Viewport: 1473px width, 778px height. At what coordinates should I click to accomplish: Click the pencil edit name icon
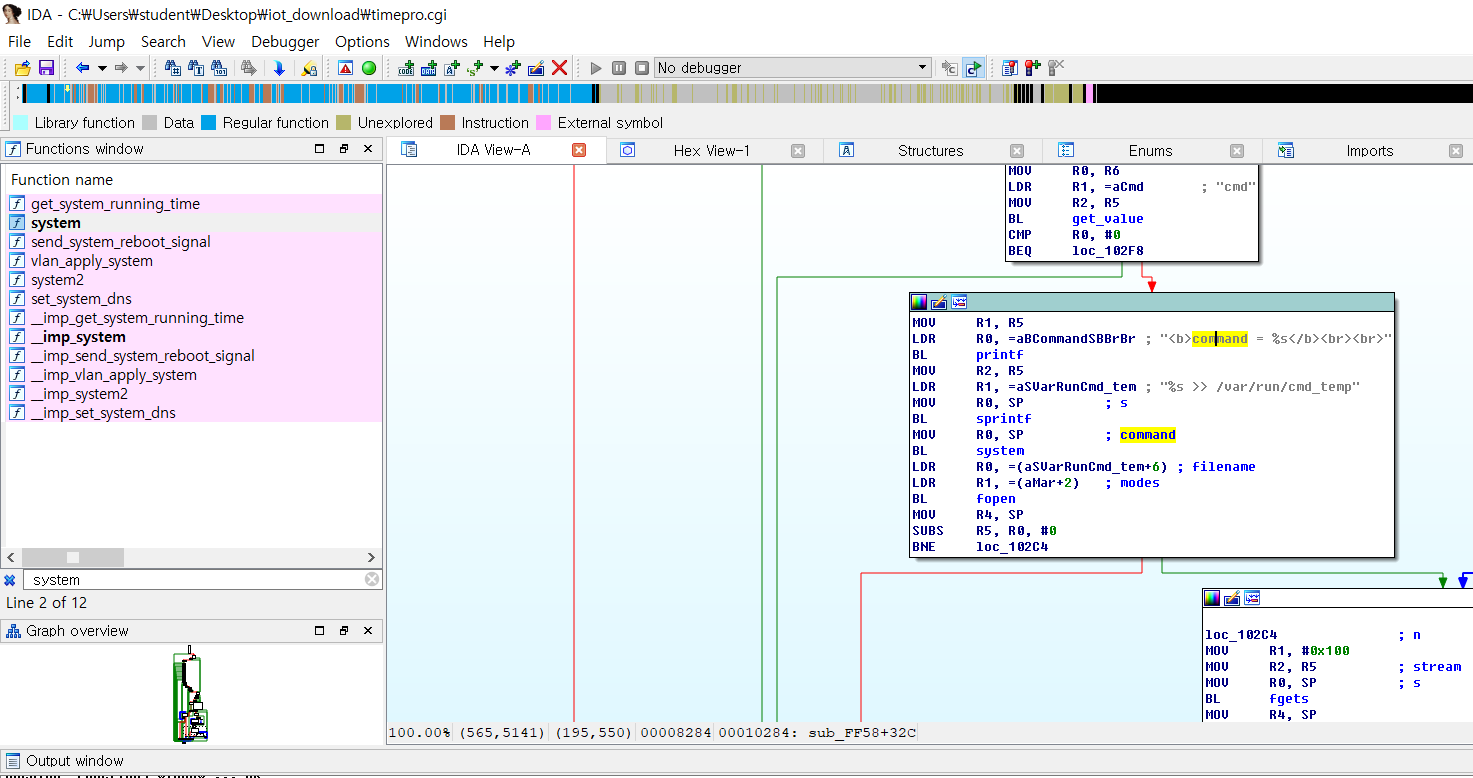click(536, 68)
